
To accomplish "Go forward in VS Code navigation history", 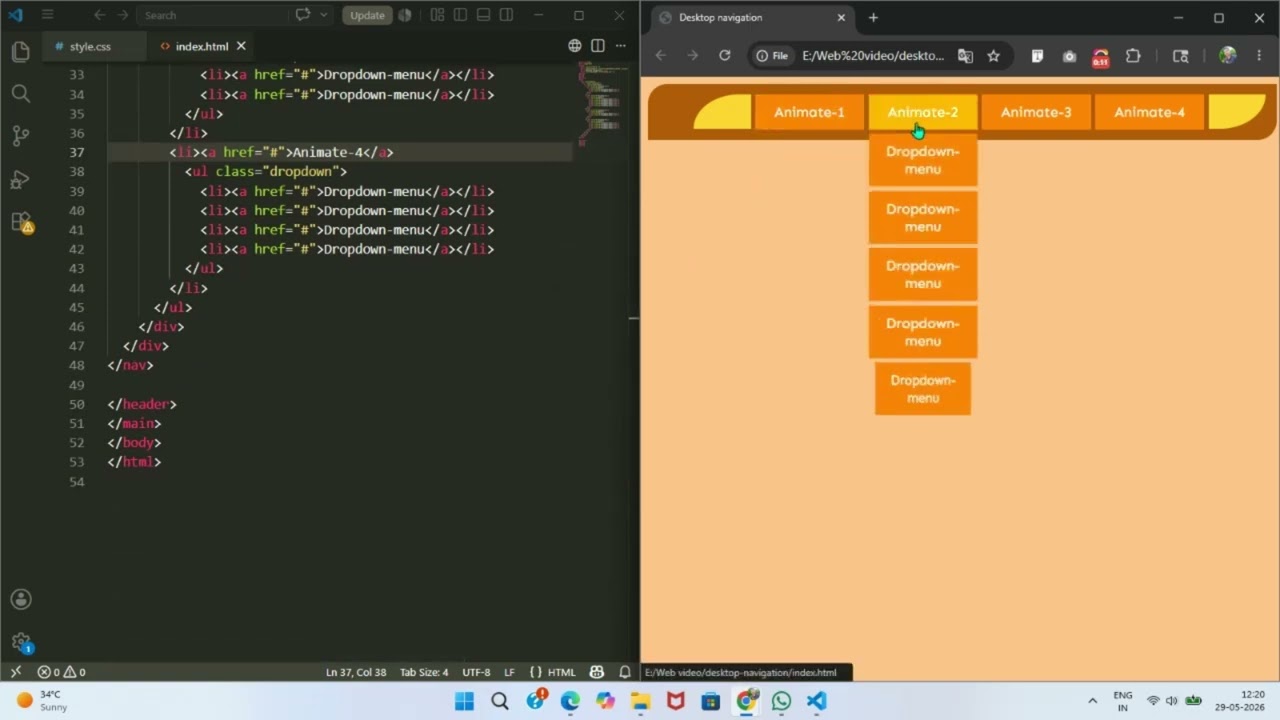I will pos(122,15).
